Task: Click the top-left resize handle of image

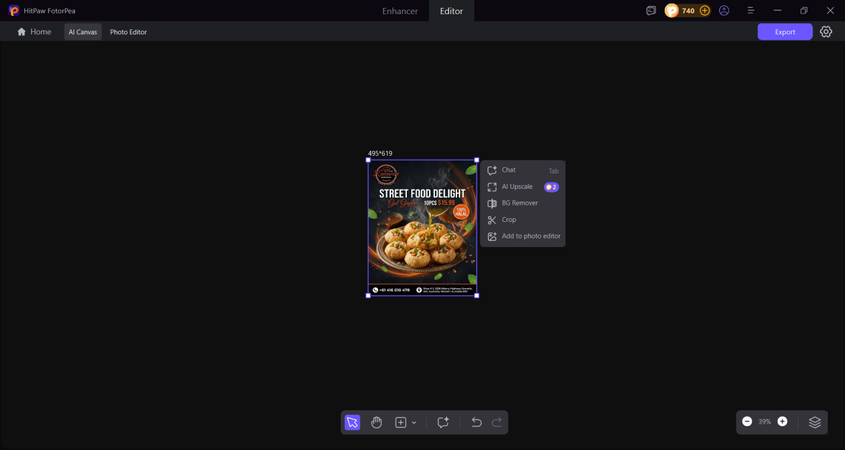Action: pyautogui.click(x=369, y=160)
